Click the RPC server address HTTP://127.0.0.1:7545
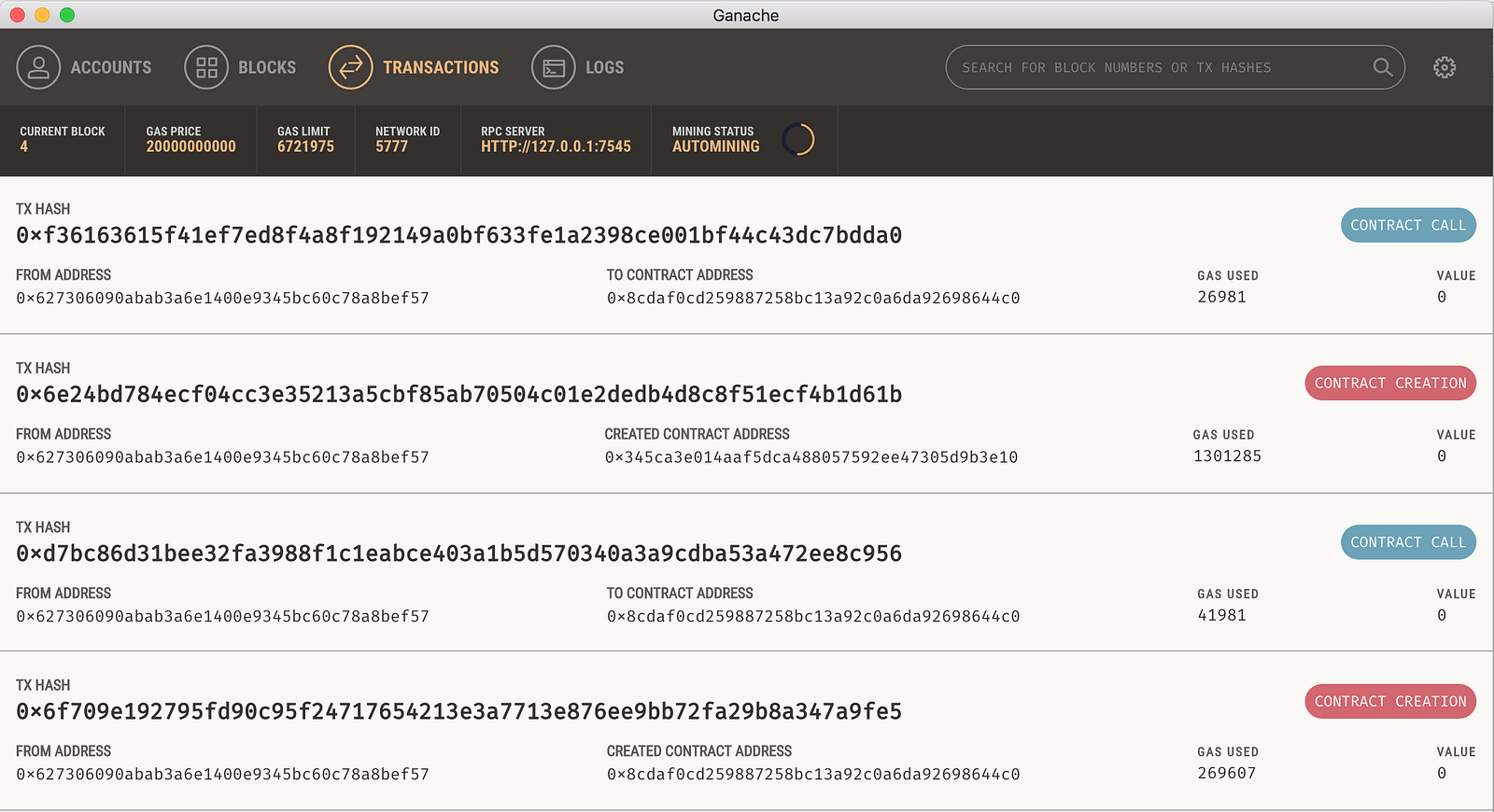 (557, 147)
